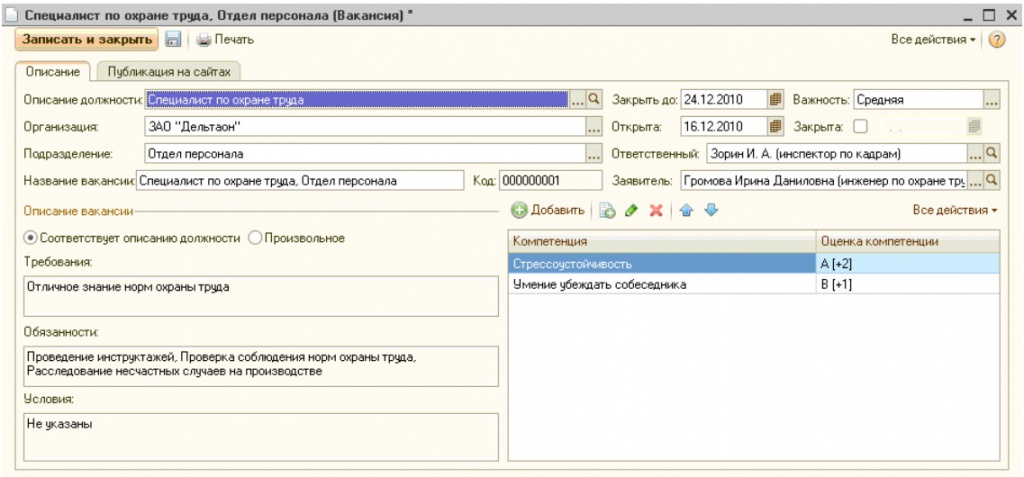Select Соответствует описанию должности radio button

click(x=30, y=238)
